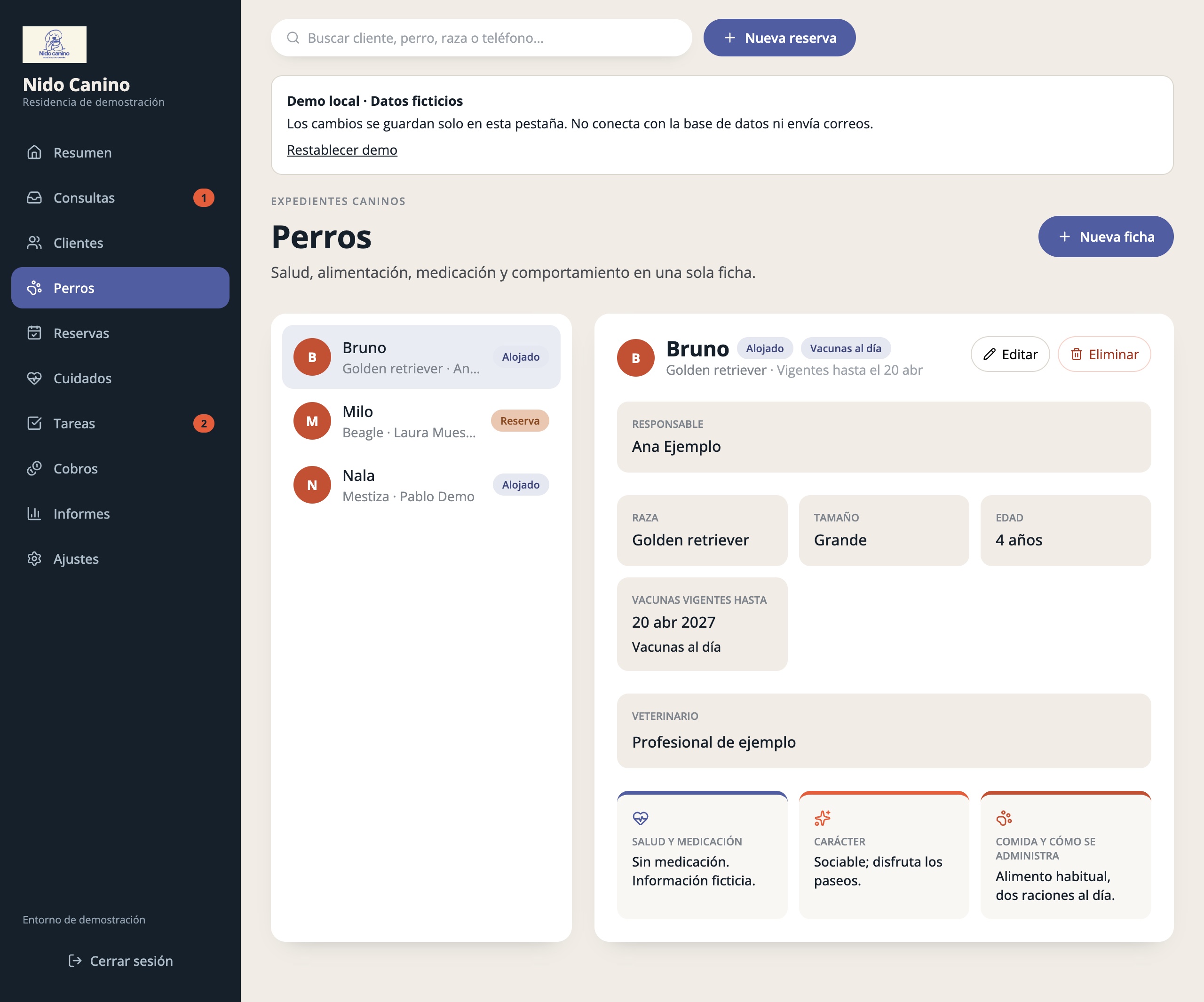This screenshot has height=1002, width=1204.
Task: Click Nala's Alojado status badge
Action: [x=521, y=485]
